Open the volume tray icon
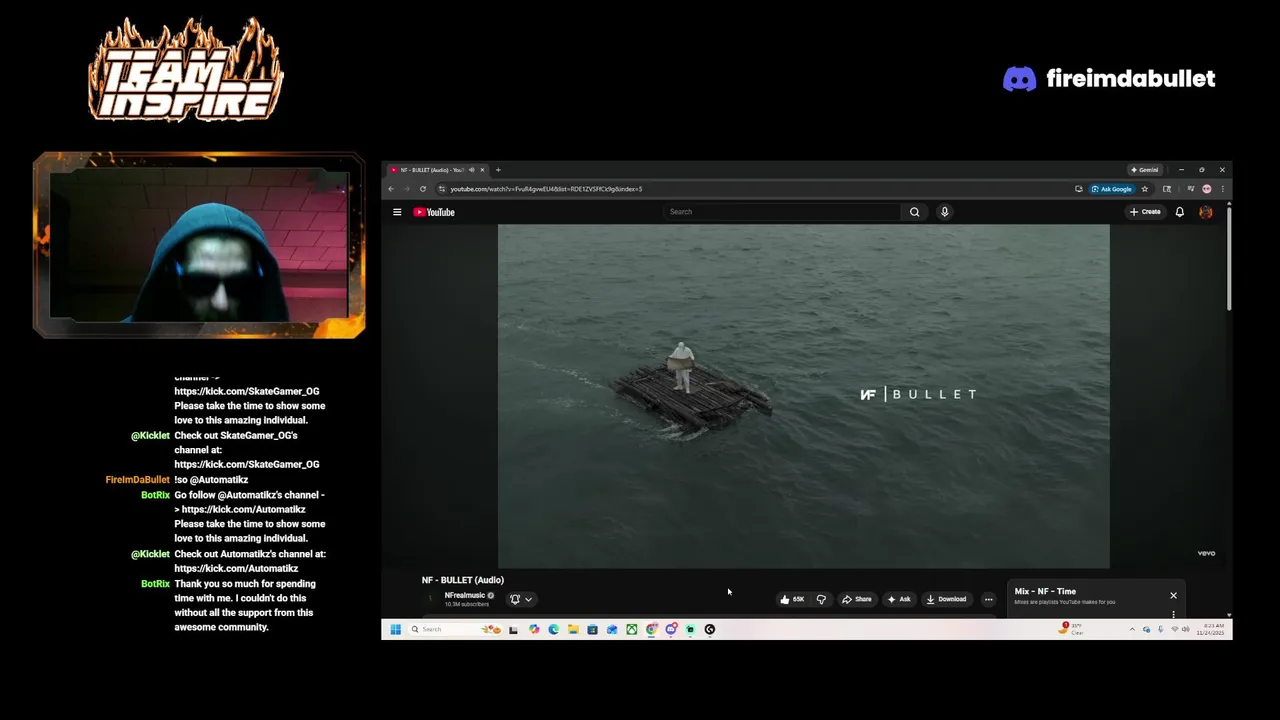The width and height of the screenshot is (1280, 720). 1185,629
